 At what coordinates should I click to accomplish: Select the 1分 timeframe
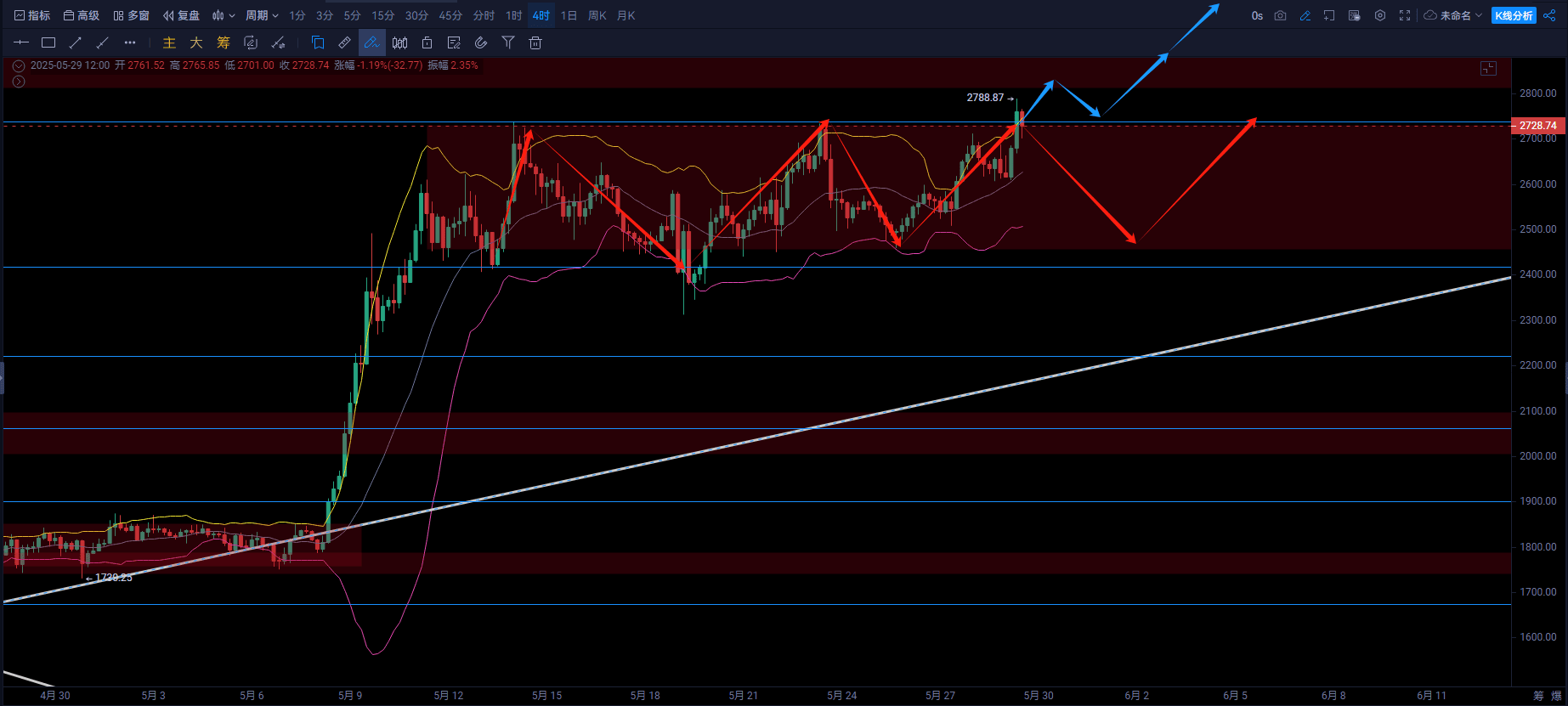297,15
